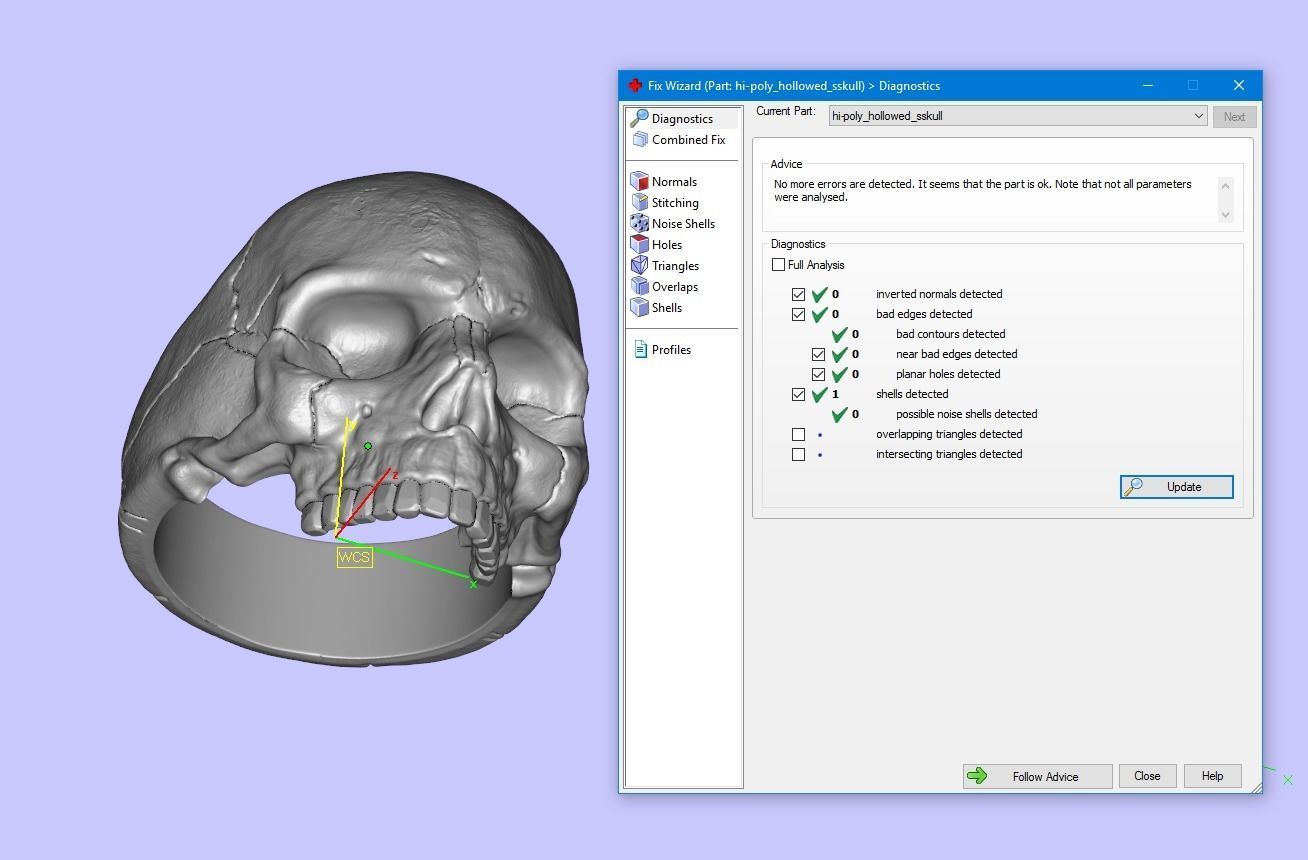This screenshot has width=1308, height=860.
Task: Enable the Full Analysis checkbox
Action: click(x=778, y=265)
